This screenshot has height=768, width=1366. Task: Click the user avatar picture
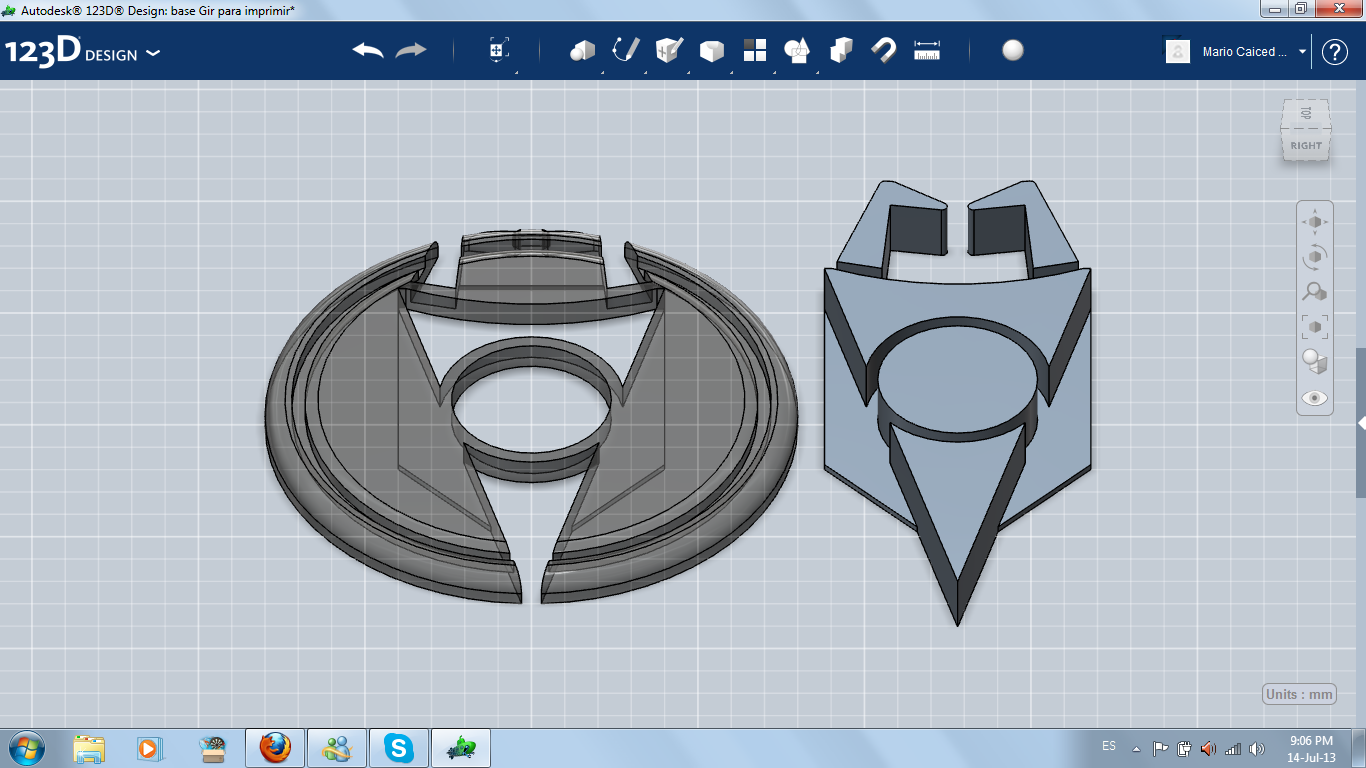[x=1178, y=52]
